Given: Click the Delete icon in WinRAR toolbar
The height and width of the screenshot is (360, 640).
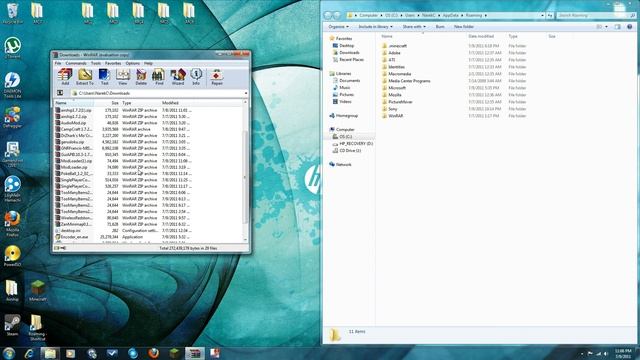Looking at the screenshot, I should (x=141, y=77).
